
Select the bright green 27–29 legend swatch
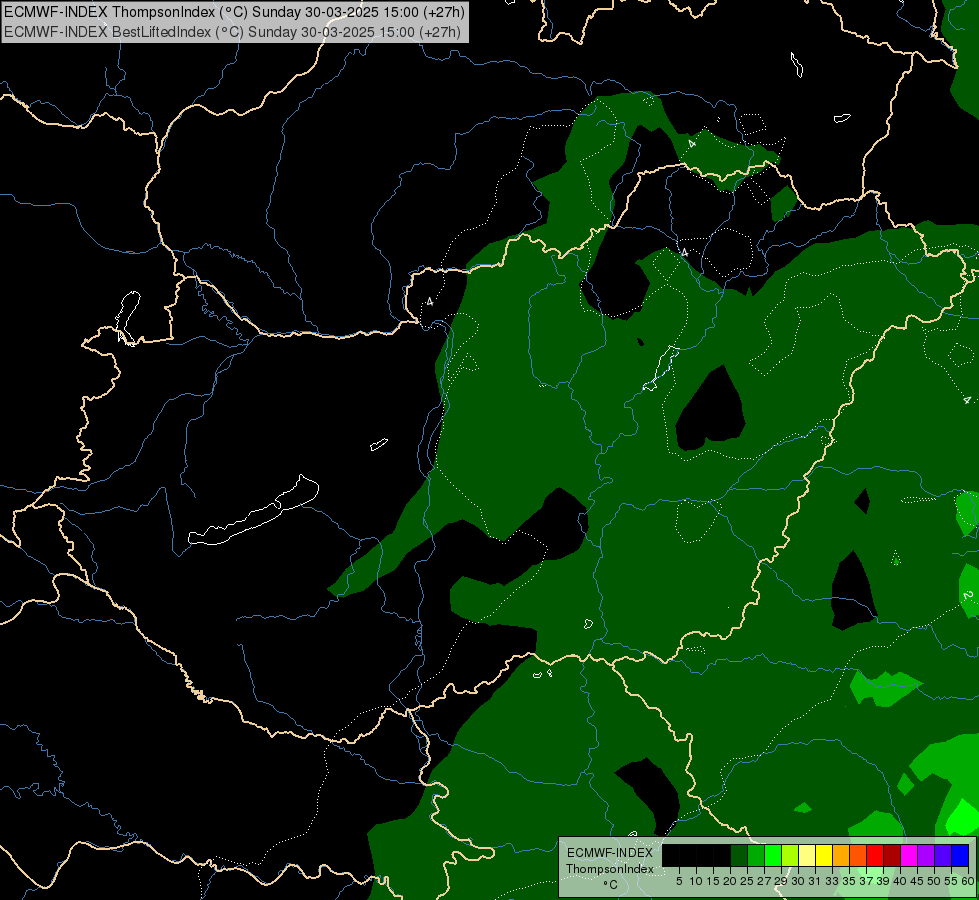(x=773, y=855)
